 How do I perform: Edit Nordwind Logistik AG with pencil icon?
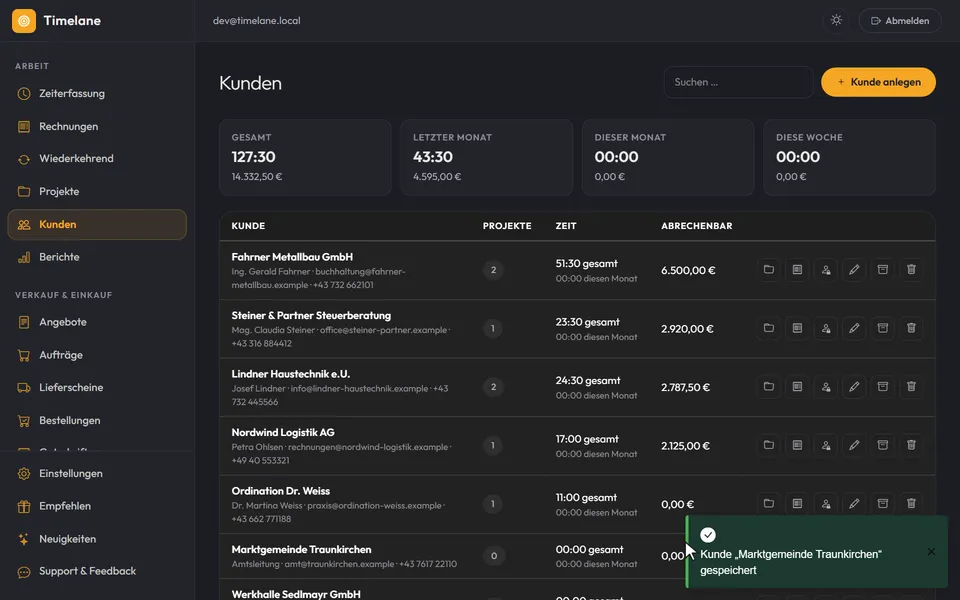coord(854,445)
